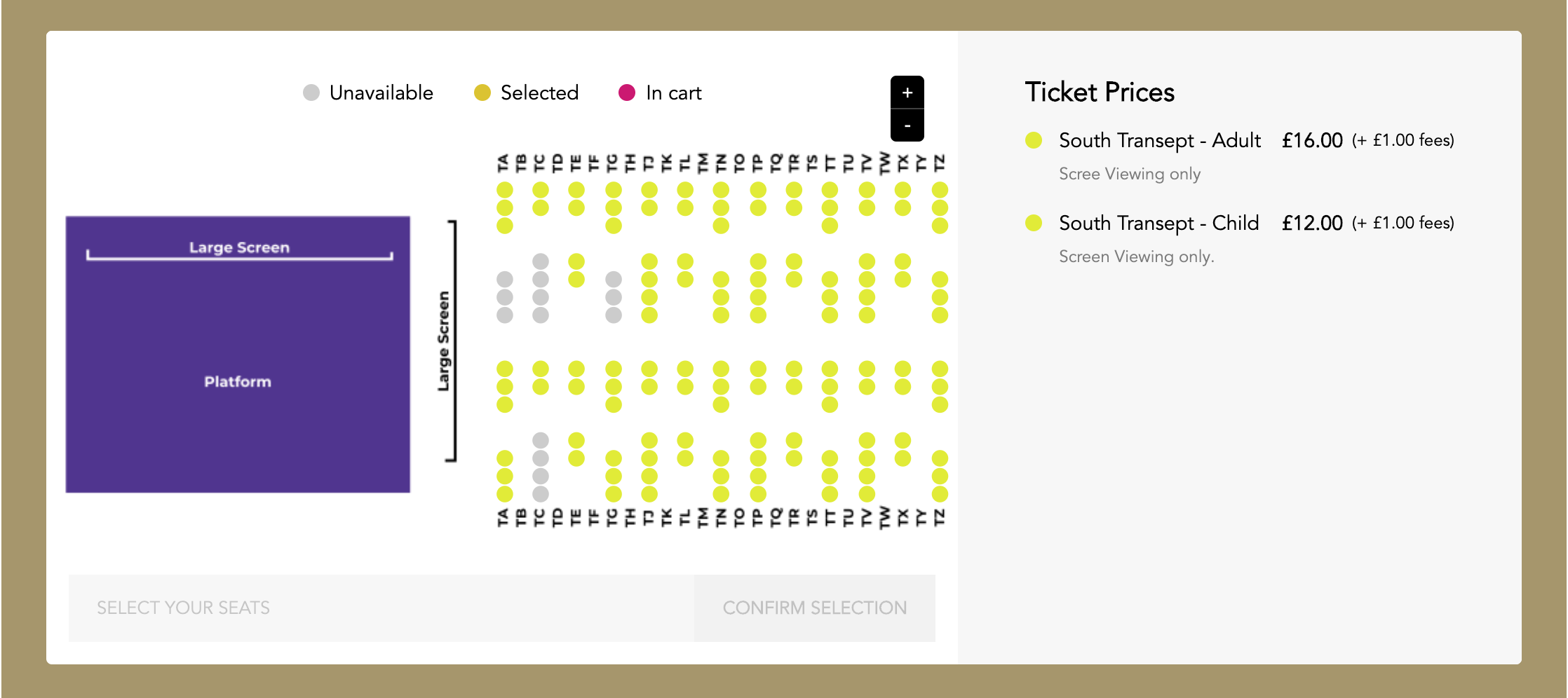Click the Select Your Seats bar
This screenshot has height=698, width=1568.
[381, 608]
